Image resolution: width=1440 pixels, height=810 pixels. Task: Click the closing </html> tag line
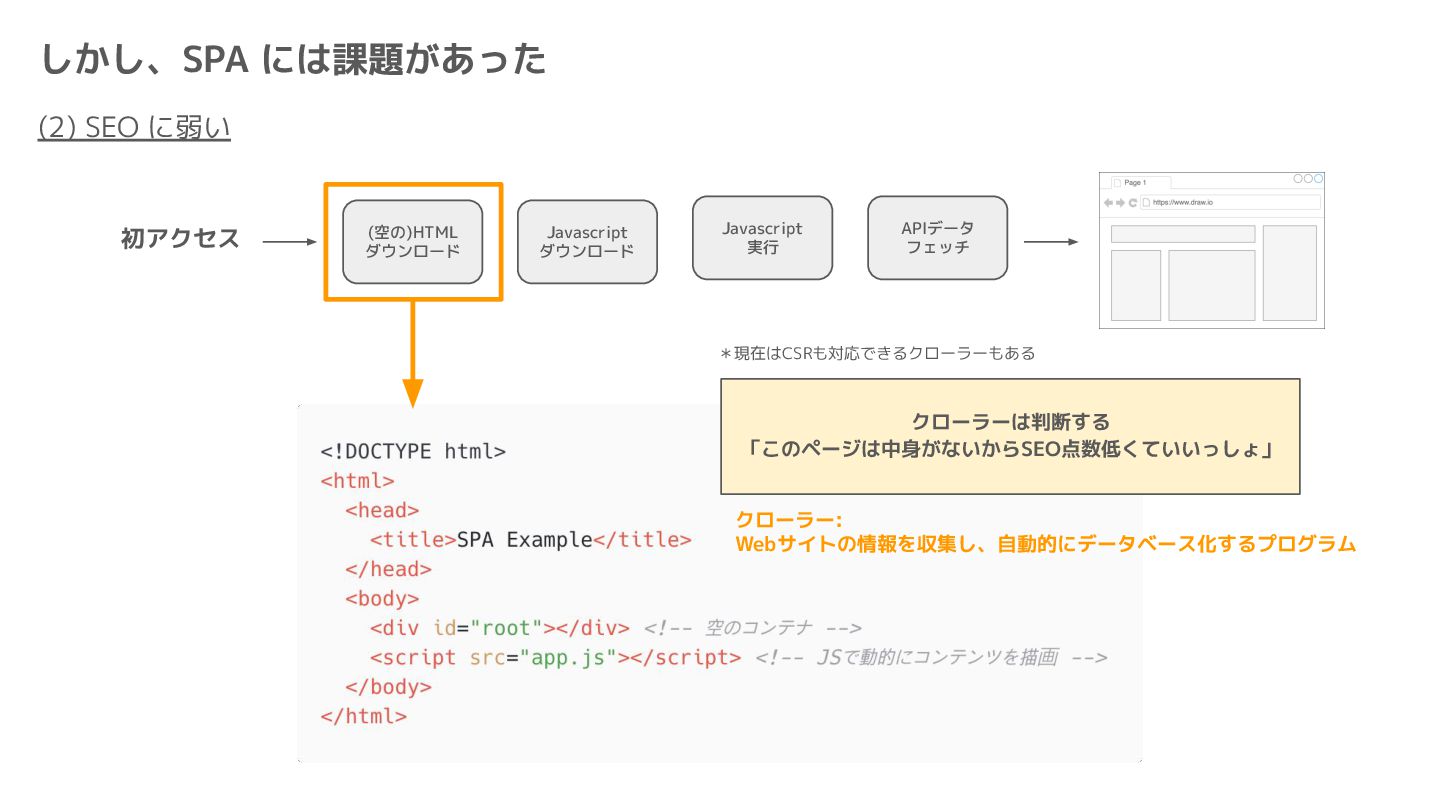(363, 717)
